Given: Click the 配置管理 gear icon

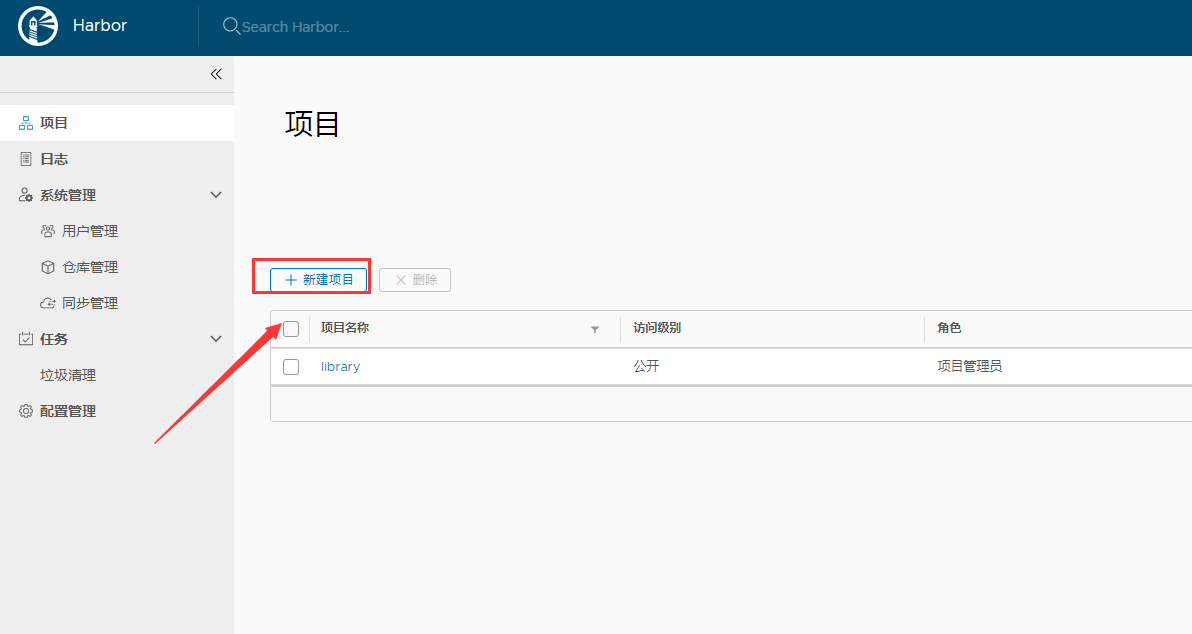Looking at the screenshot, I should (x=26, y=411).
